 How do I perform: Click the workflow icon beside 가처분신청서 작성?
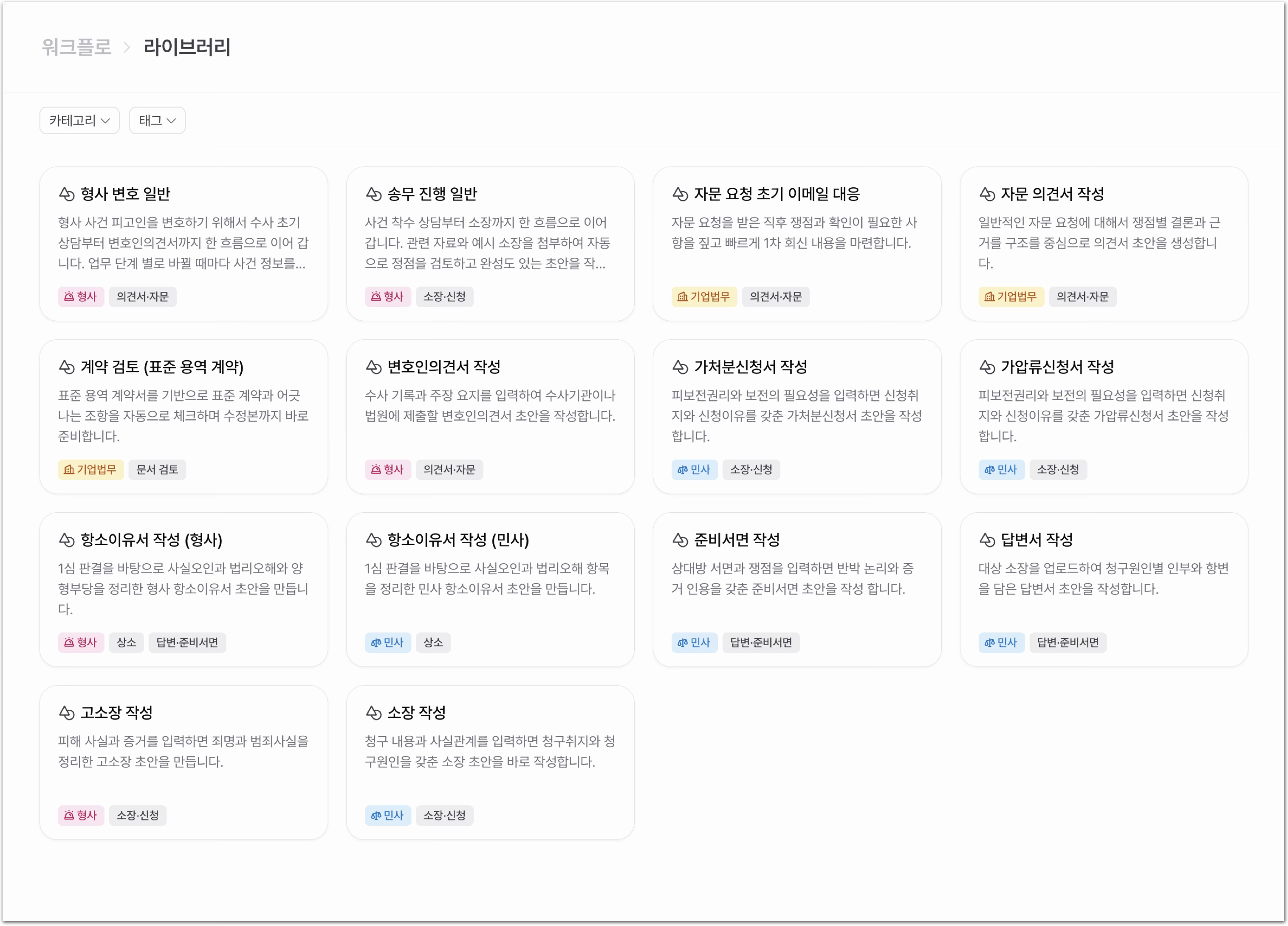(680, 367)
